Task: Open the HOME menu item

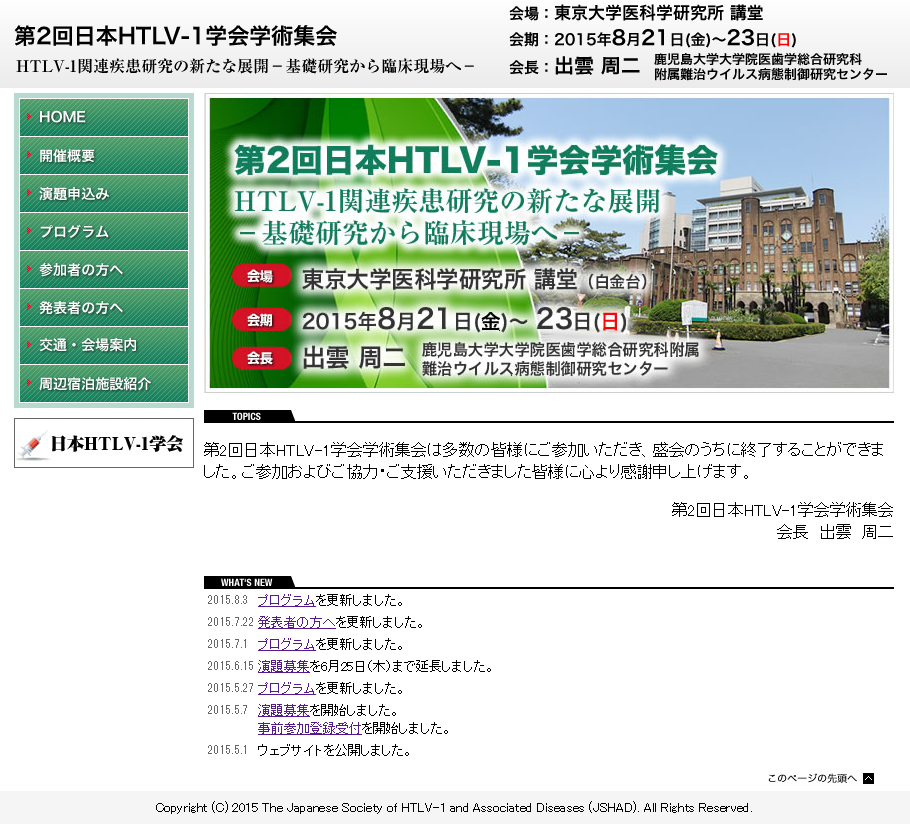Action: [104, 117]
